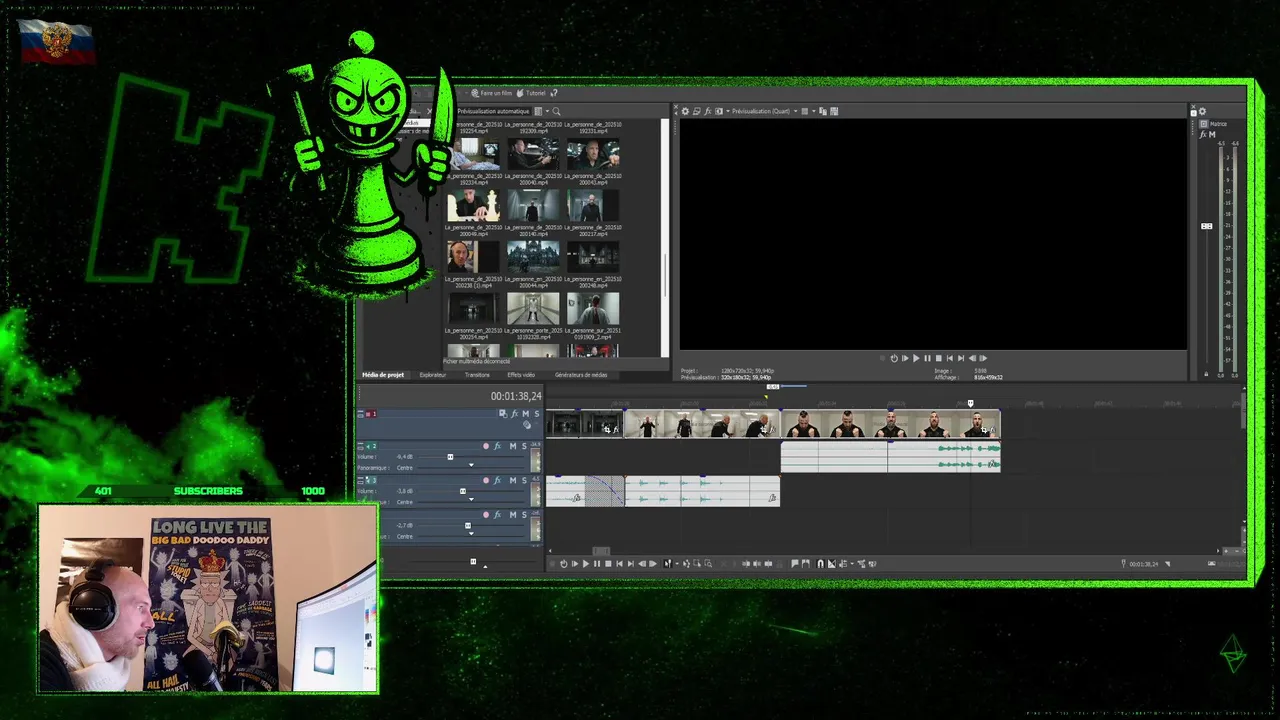1280x720 pixels.
Task: Expand the overlay grid dropdown arrow
Action: click(x=814, y=111)
